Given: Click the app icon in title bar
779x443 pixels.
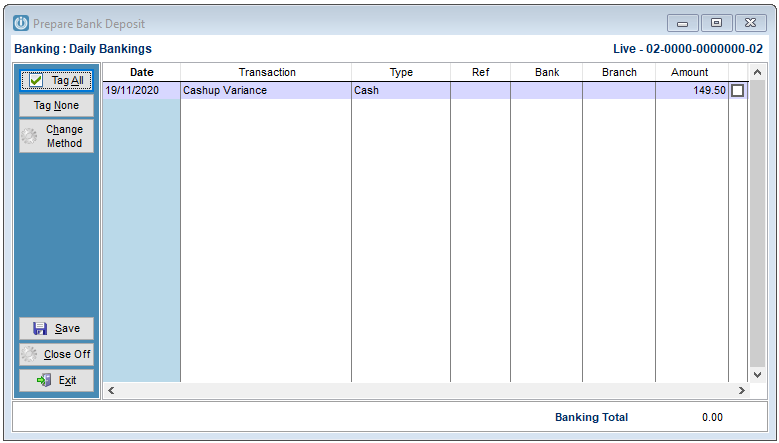Looking at the screenshot, I should pyautogui.click(x=21, y=23).
